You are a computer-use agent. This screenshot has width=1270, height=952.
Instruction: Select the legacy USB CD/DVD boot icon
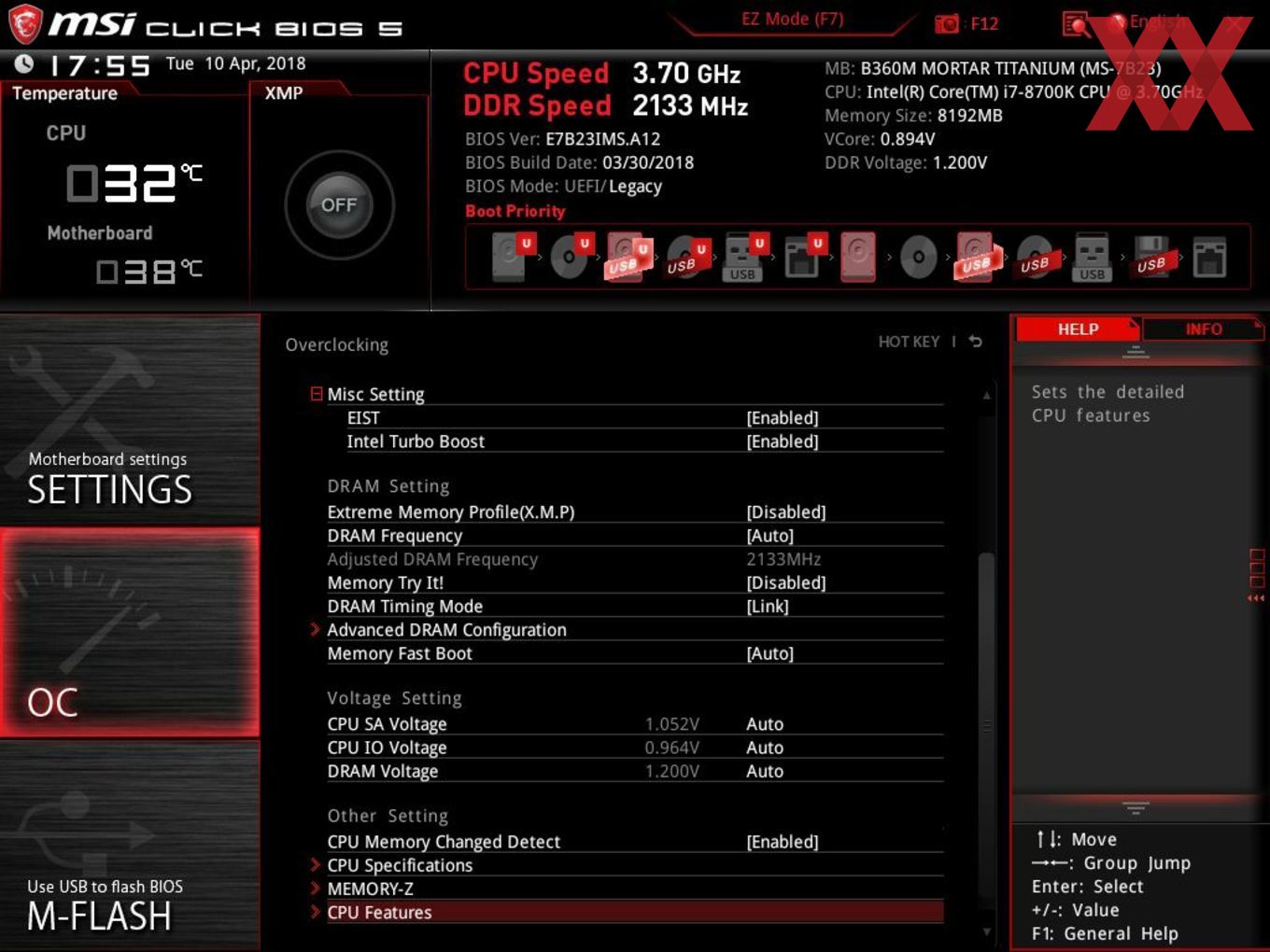1035,258
